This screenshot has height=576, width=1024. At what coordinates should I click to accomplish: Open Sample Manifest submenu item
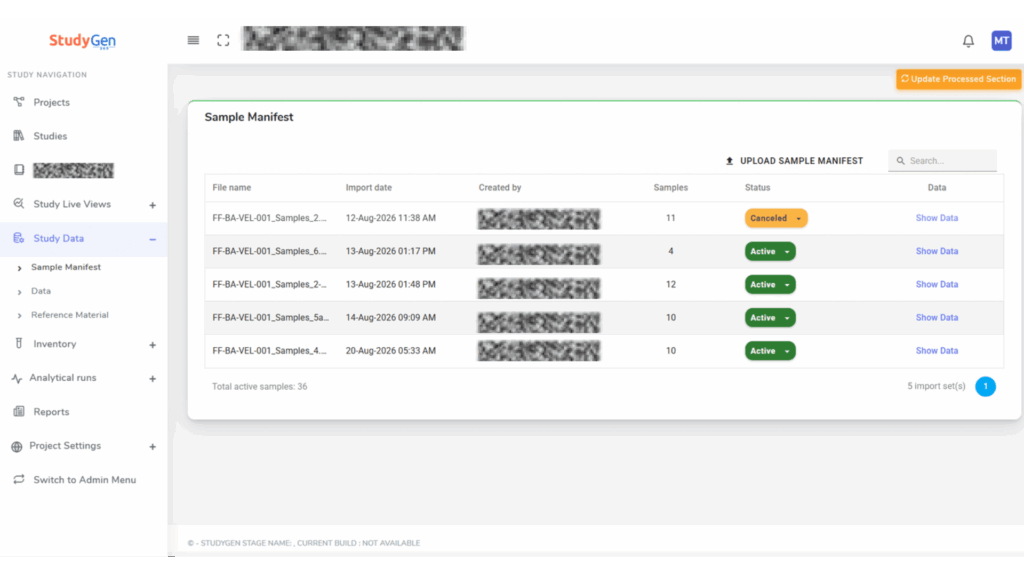66,267
